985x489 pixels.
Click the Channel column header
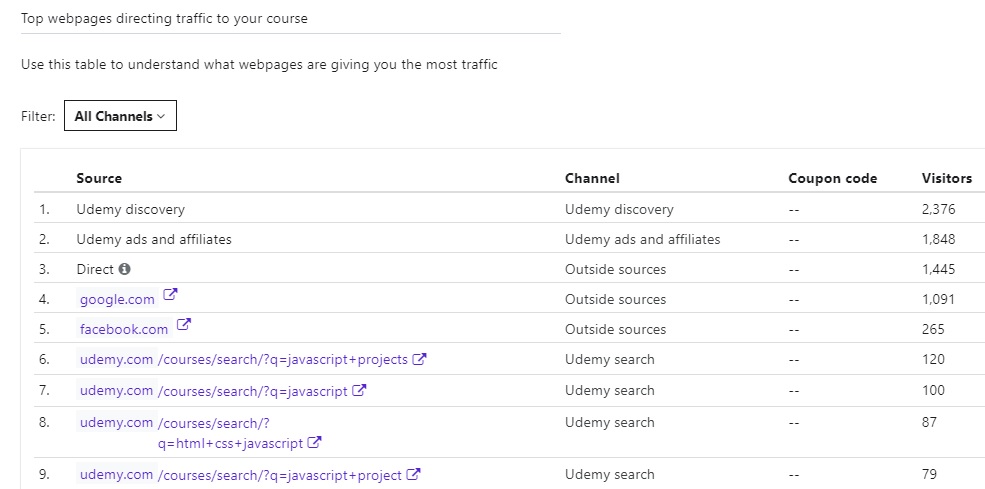click(592, 178)
